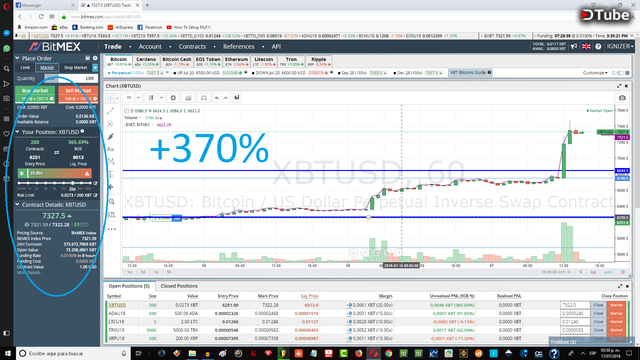Close XBTUSD position at Market
Viewport: 640px width, 360px height.
616,305
